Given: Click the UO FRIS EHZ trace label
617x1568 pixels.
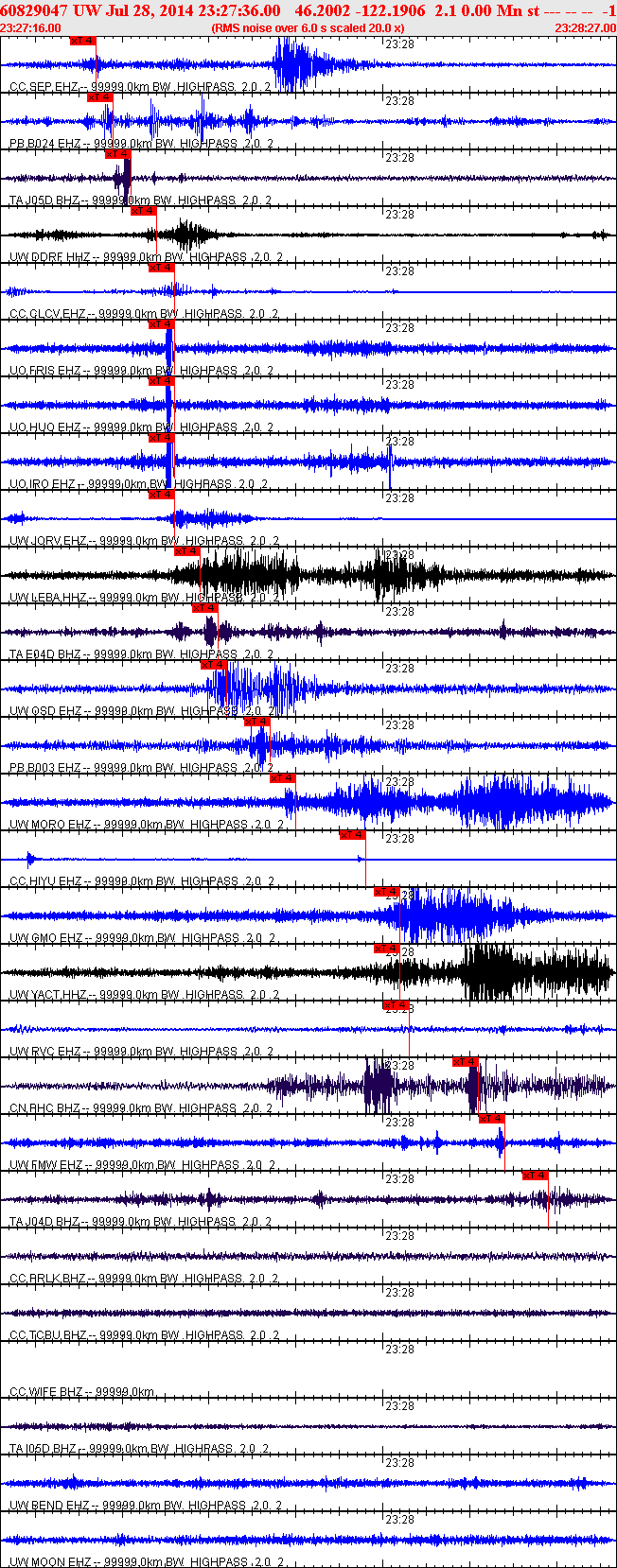Looking at the screenshot, I should click(x=141, y=371).
